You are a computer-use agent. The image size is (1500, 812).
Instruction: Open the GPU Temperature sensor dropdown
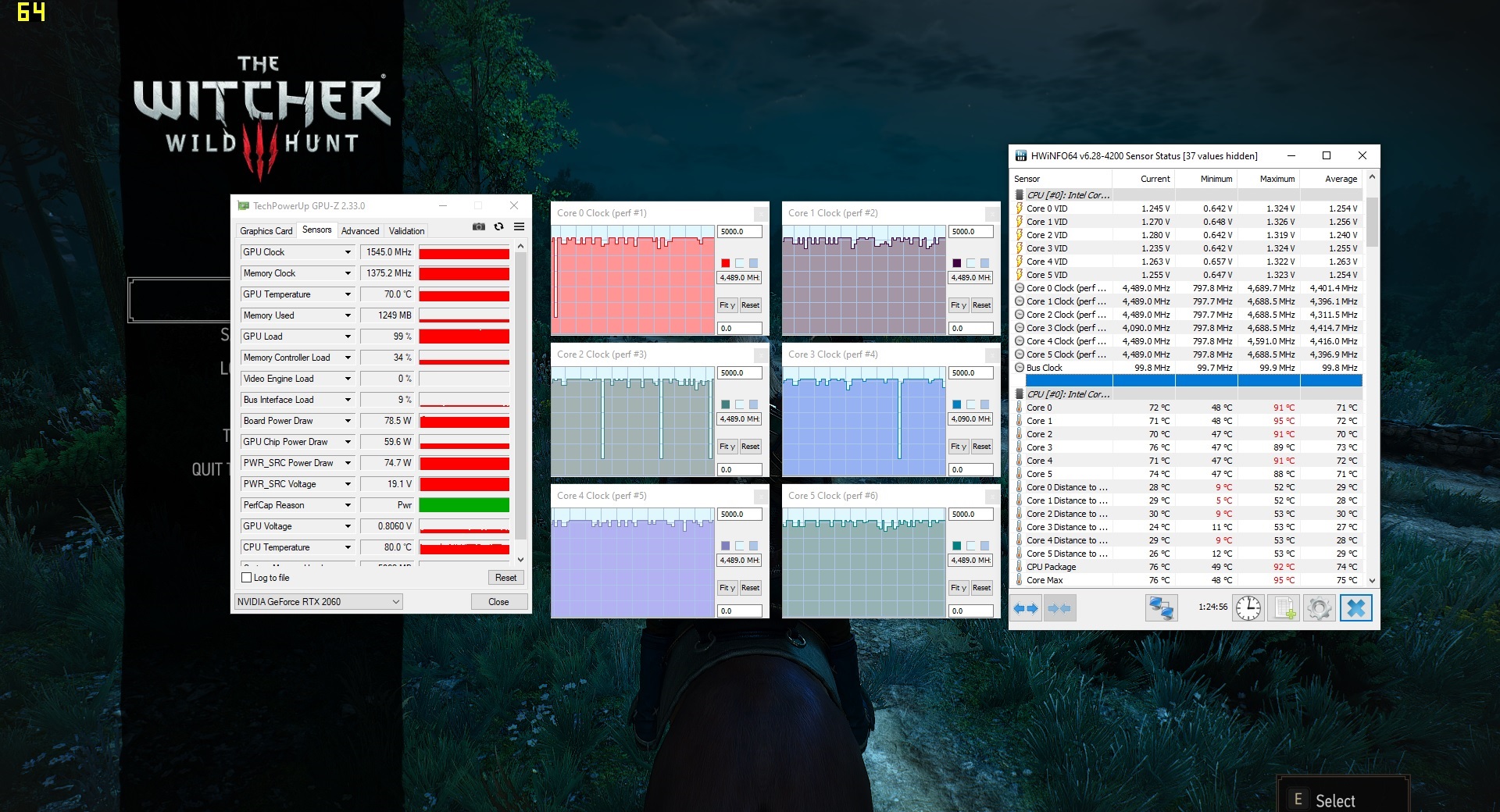[x=348, y=294]
